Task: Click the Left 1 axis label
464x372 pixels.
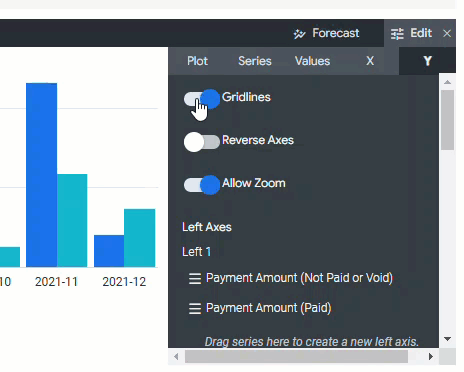Action: click(196, 252)
